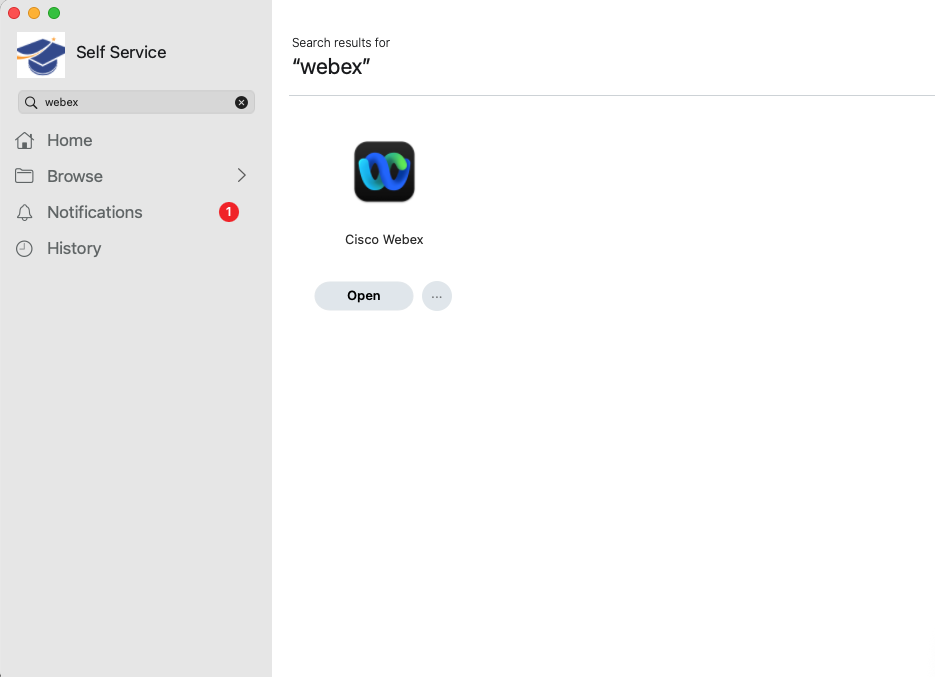Click the Browse folder icon

tap(24, 176)
